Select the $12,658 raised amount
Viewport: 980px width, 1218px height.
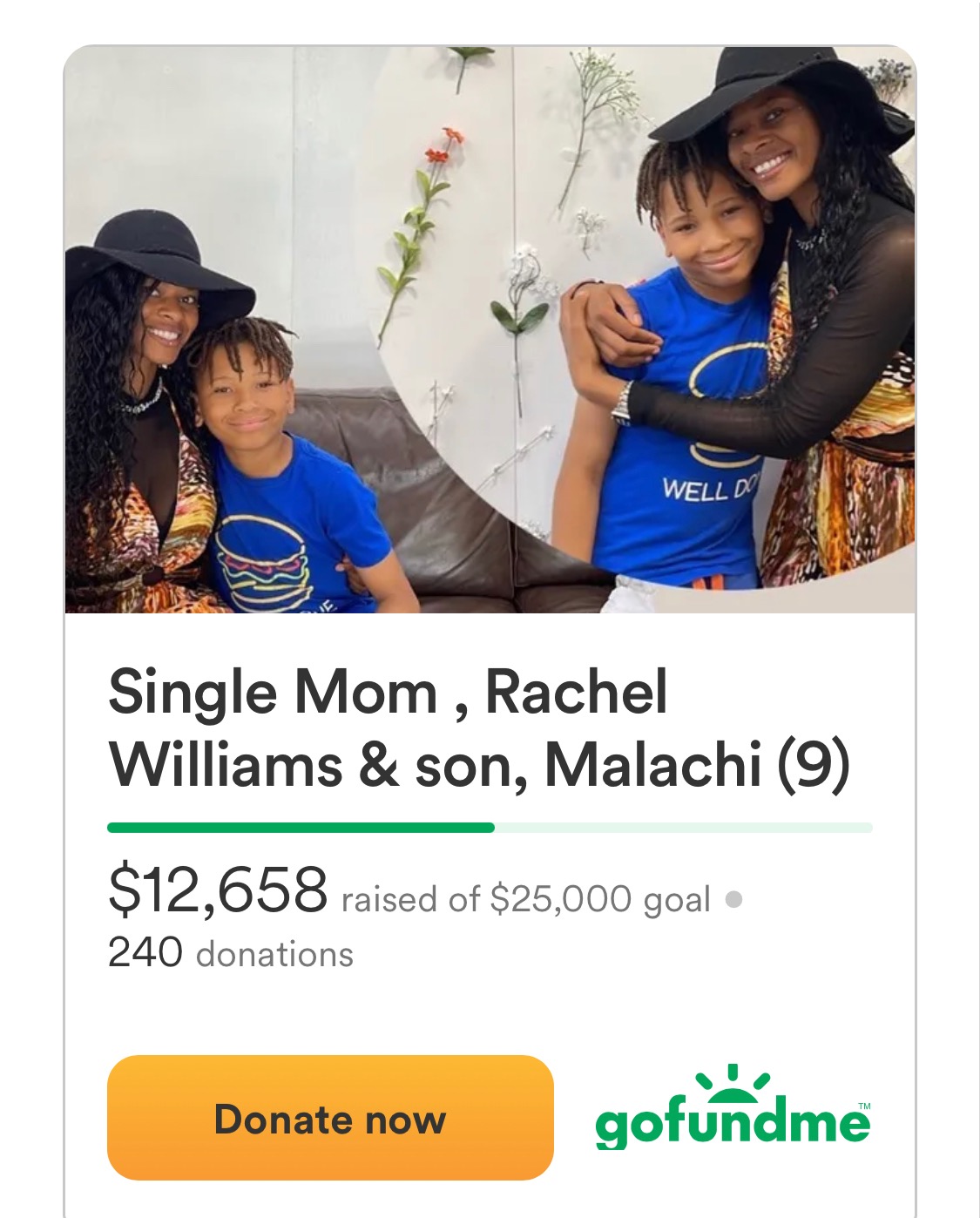218,891
